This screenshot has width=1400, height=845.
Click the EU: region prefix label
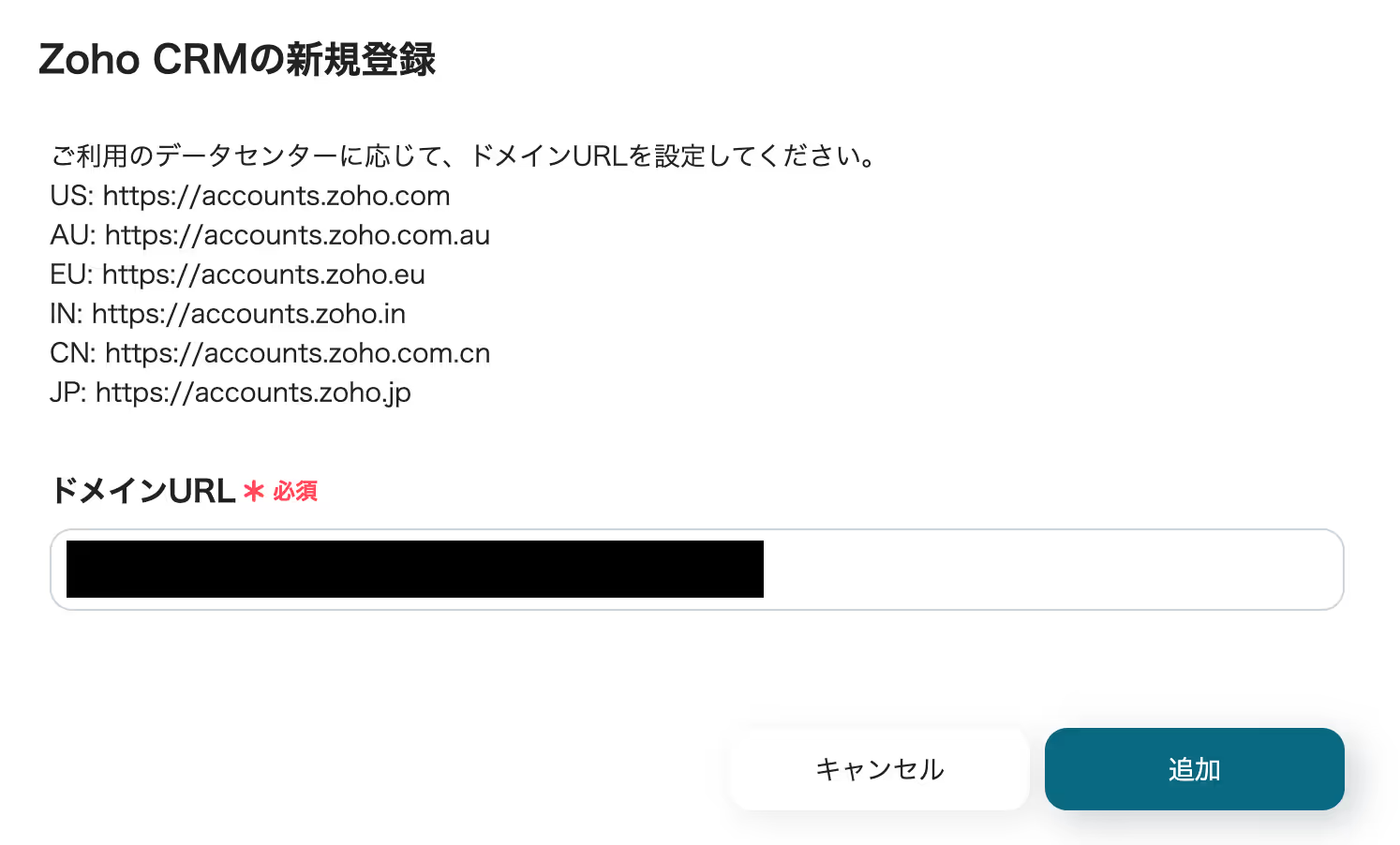click(x=72, y=274)
